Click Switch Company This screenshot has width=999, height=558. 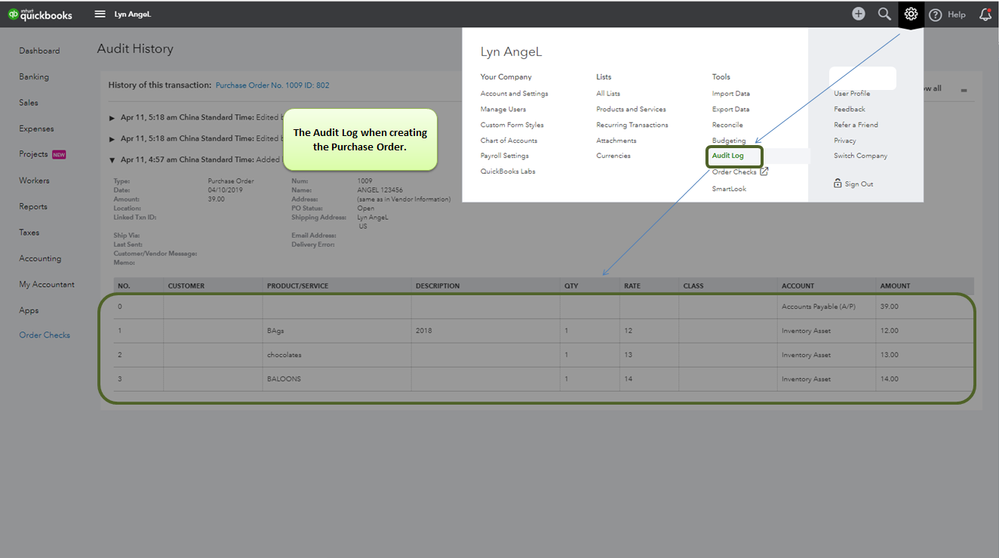click(x=860, y=155)
